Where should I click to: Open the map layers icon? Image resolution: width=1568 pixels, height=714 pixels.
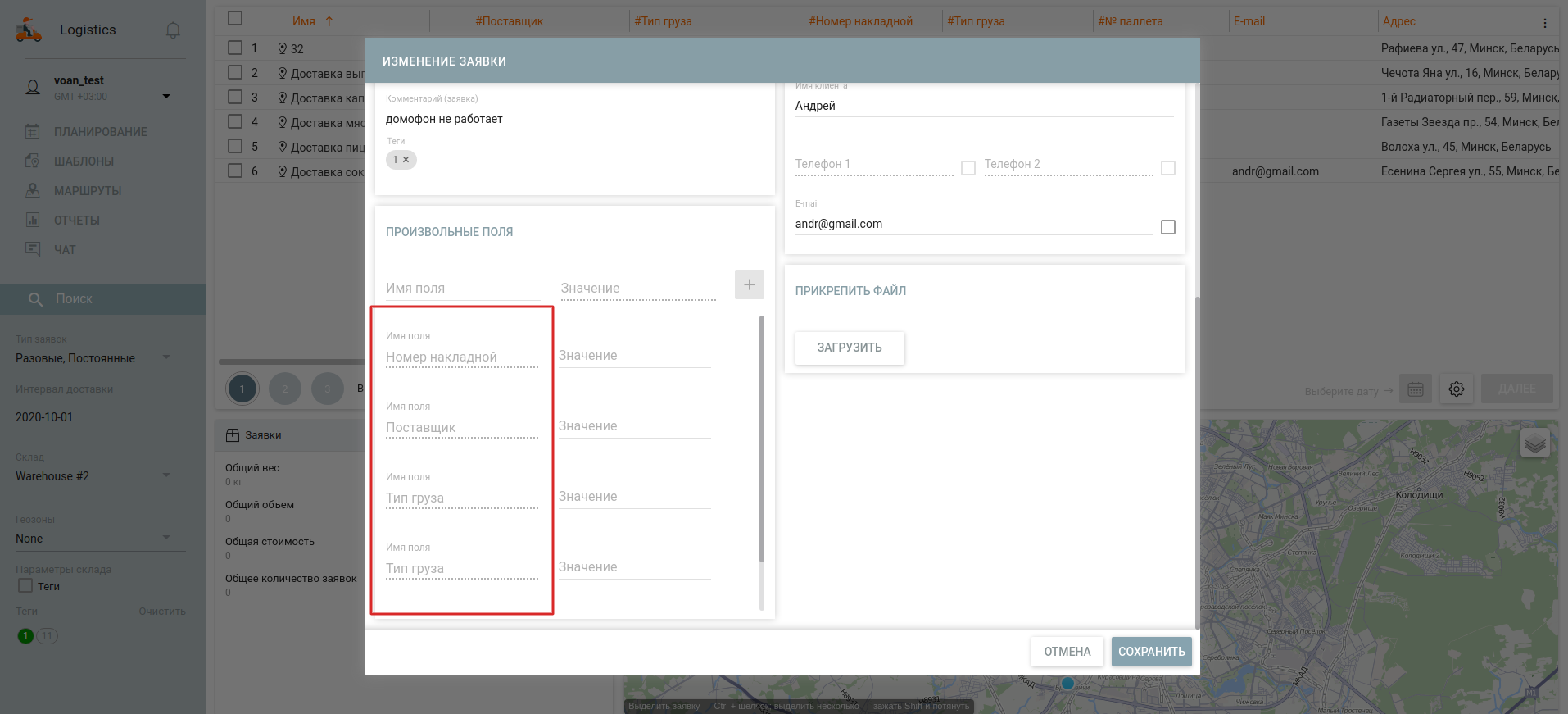click(1534, 443)
